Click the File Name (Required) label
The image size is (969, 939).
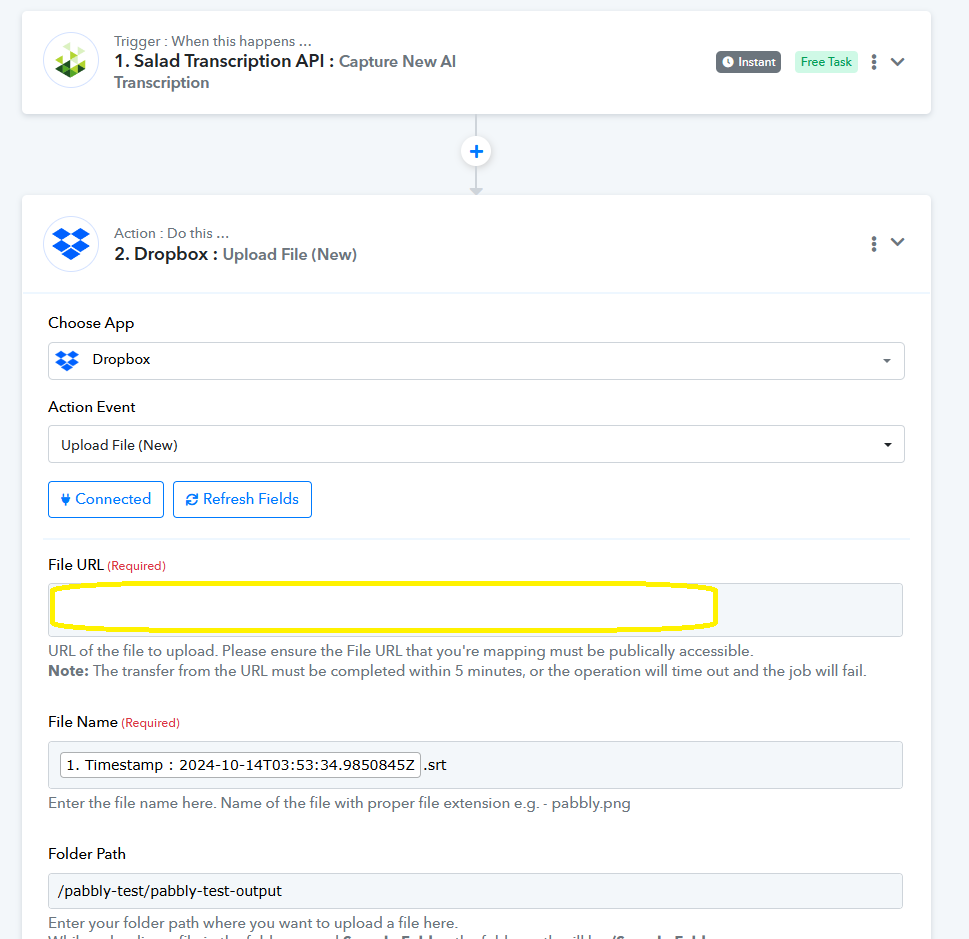tap(114, 722)
